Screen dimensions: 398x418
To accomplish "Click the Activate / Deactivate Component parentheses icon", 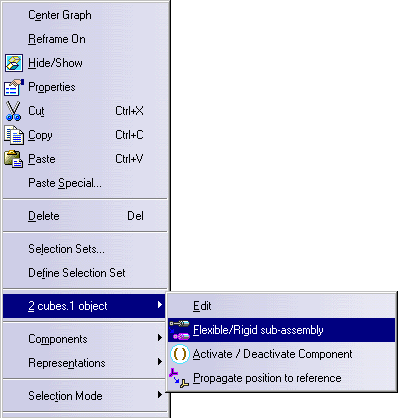I will tap(180, 354).
